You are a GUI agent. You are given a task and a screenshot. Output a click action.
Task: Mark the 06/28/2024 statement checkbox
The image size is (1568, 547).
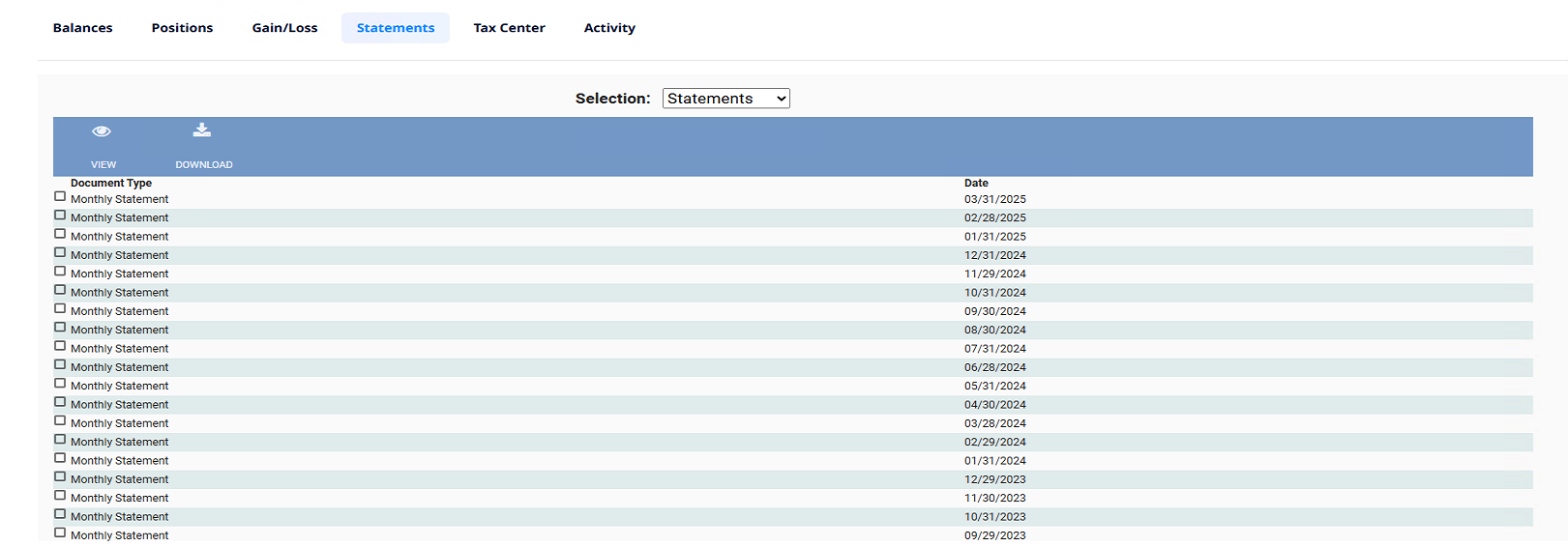(x=60, y=365)
